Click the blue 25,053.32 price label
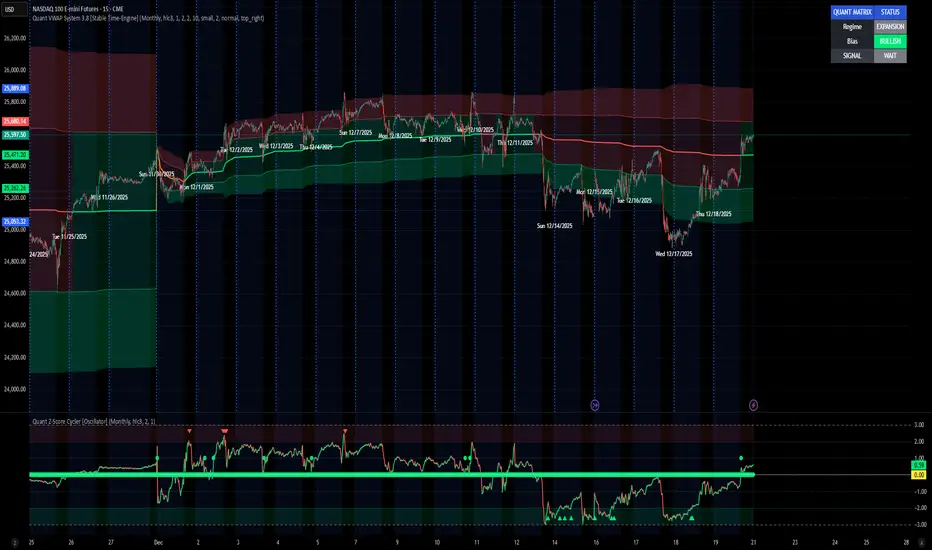This screenshot has height=550, width=932. click(15, 221)
